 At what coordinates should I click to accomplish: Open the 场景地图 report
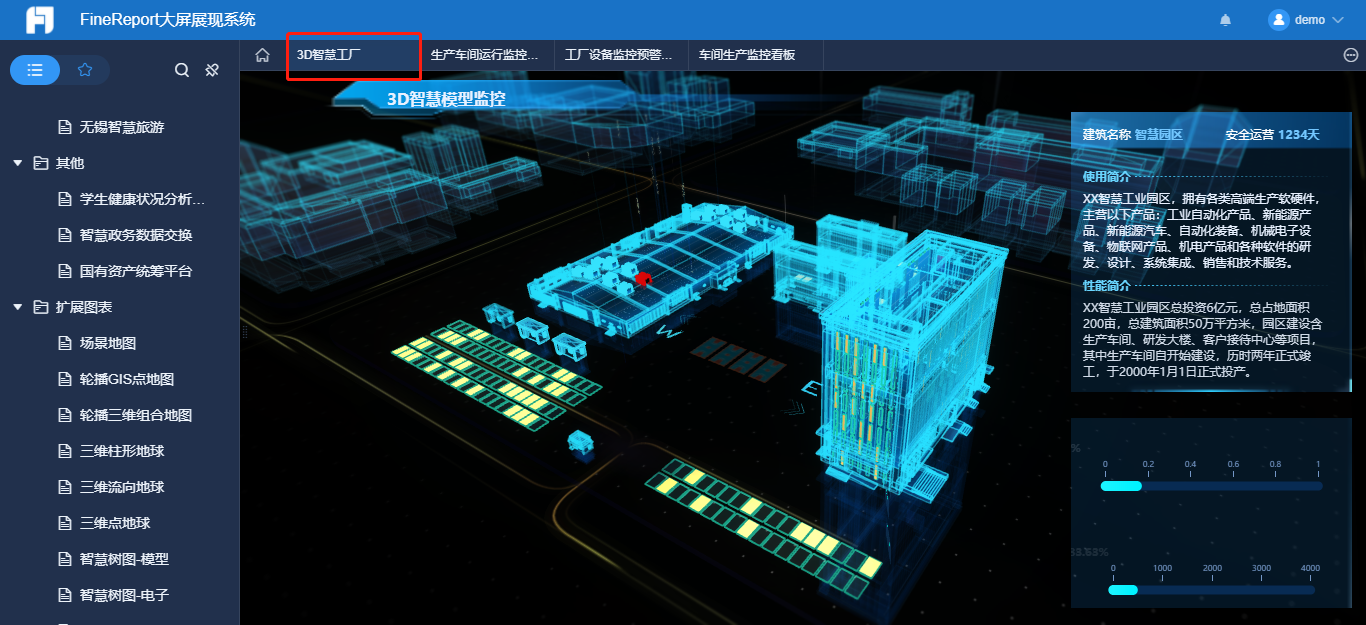pos(108,343)
